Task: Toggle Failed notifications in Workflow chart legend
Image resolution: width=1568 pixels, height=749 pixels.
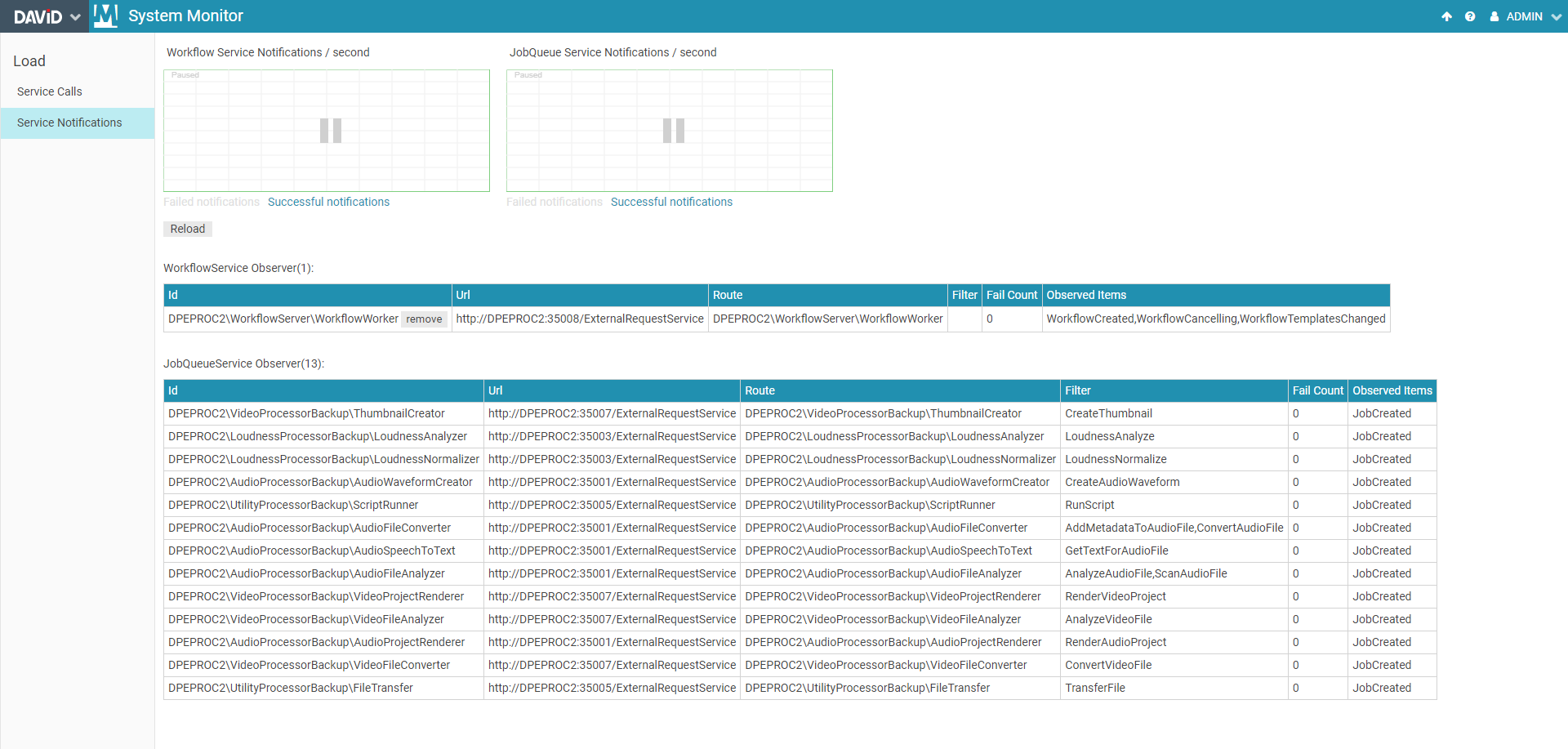Action: click(x=212, y=202)
